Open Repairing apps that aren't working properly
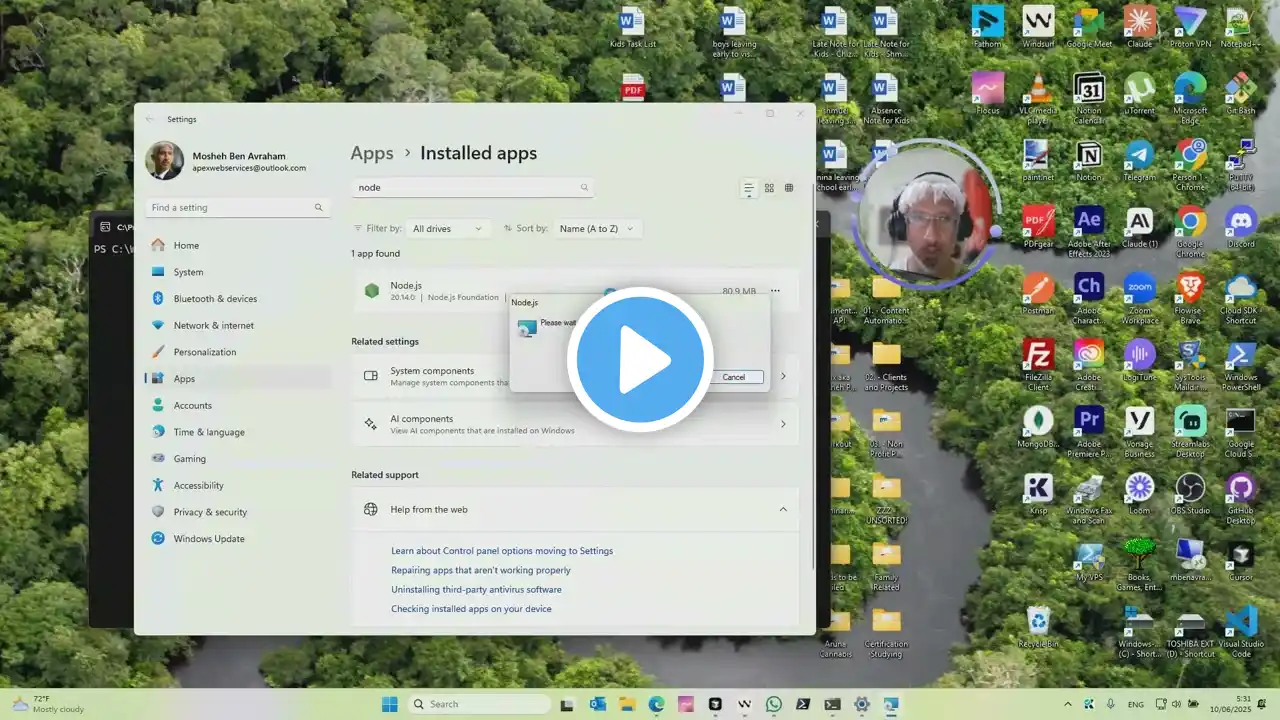The image size is (1280, 720). pyautogui.click(x=481, y=570)
